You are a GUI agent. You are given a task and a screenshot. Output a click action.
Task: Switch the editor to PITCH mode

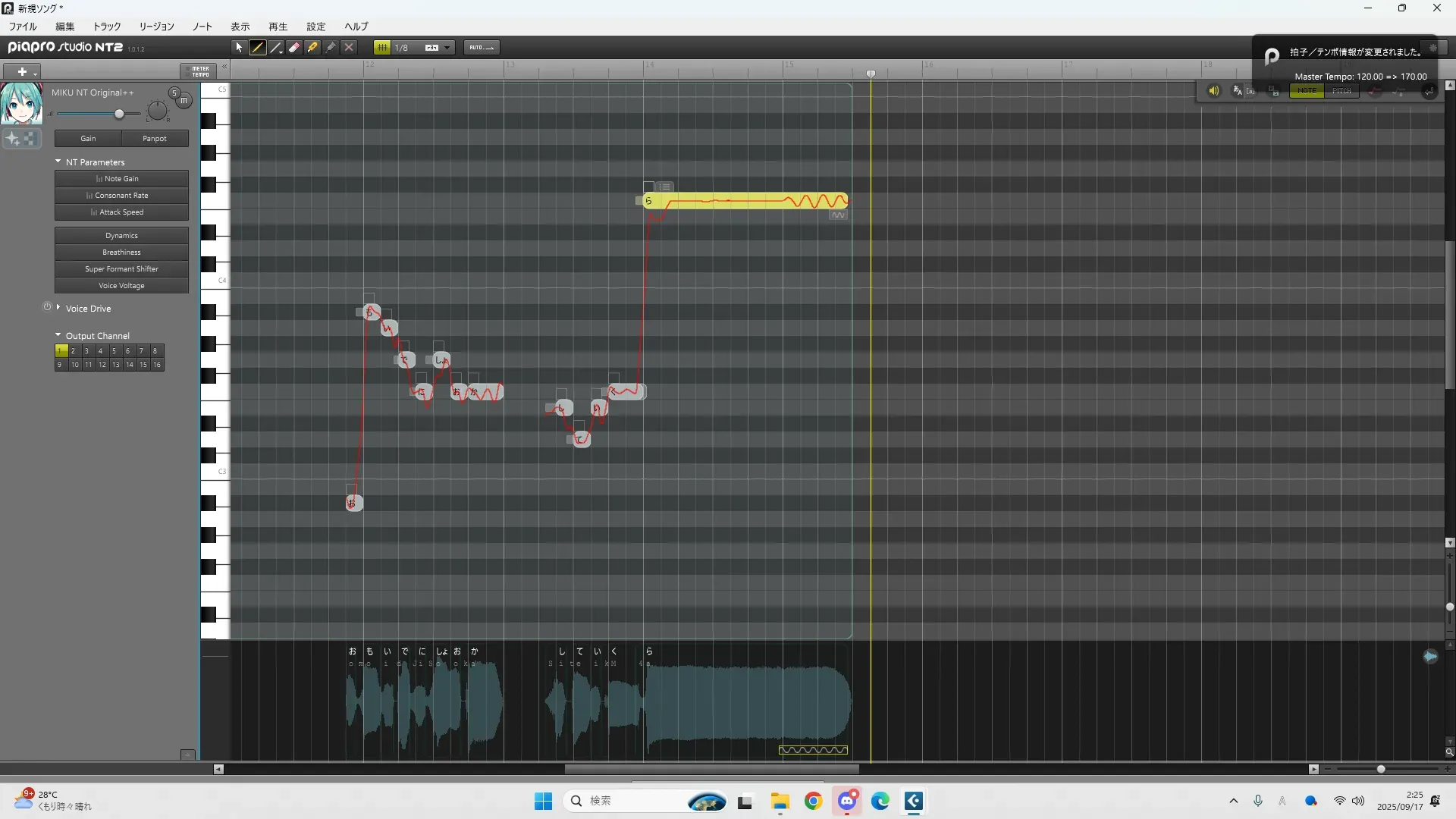[1341, 91]
